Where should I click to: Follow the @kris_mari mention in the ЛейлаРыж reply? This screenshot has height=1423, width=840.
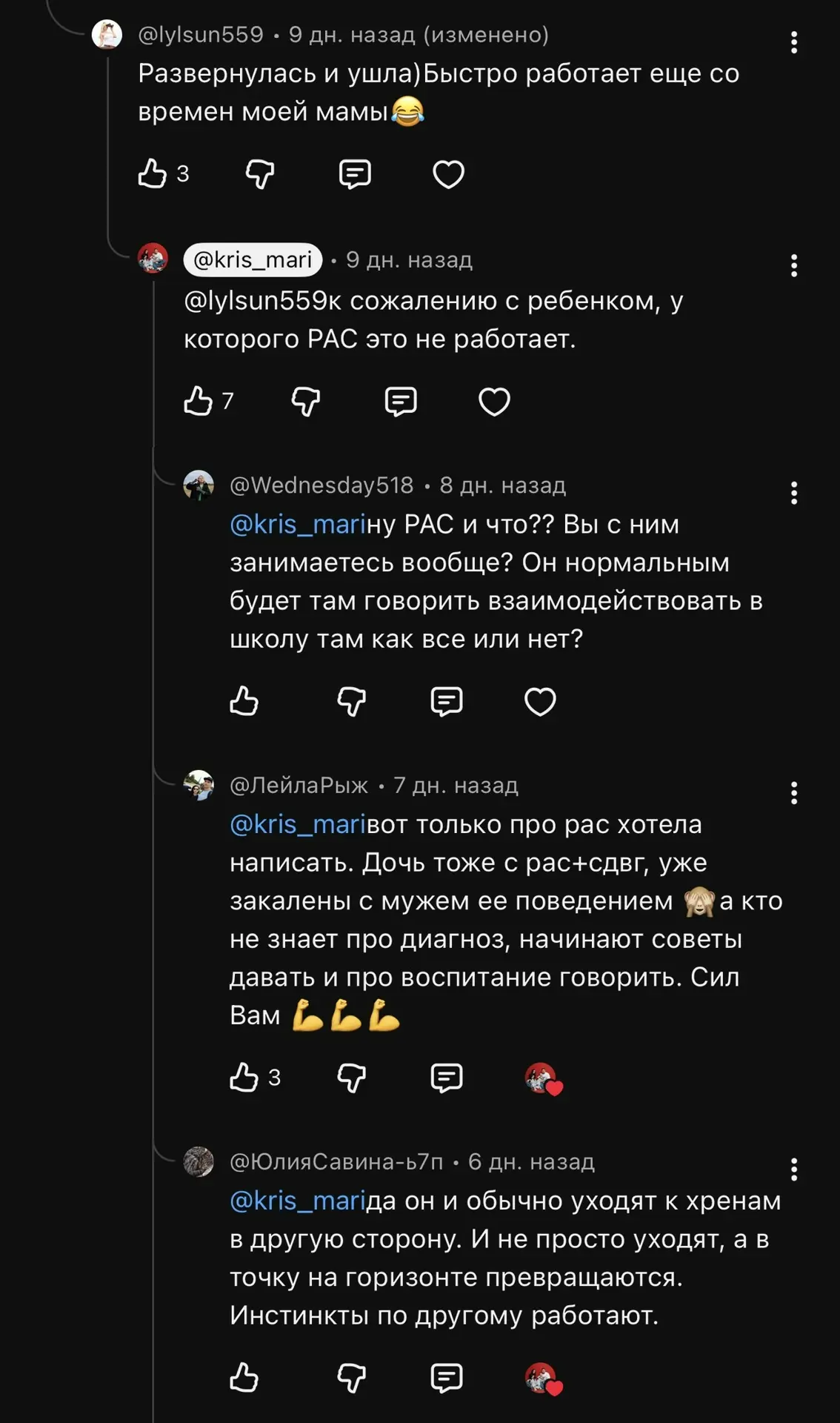pos(298,824)
